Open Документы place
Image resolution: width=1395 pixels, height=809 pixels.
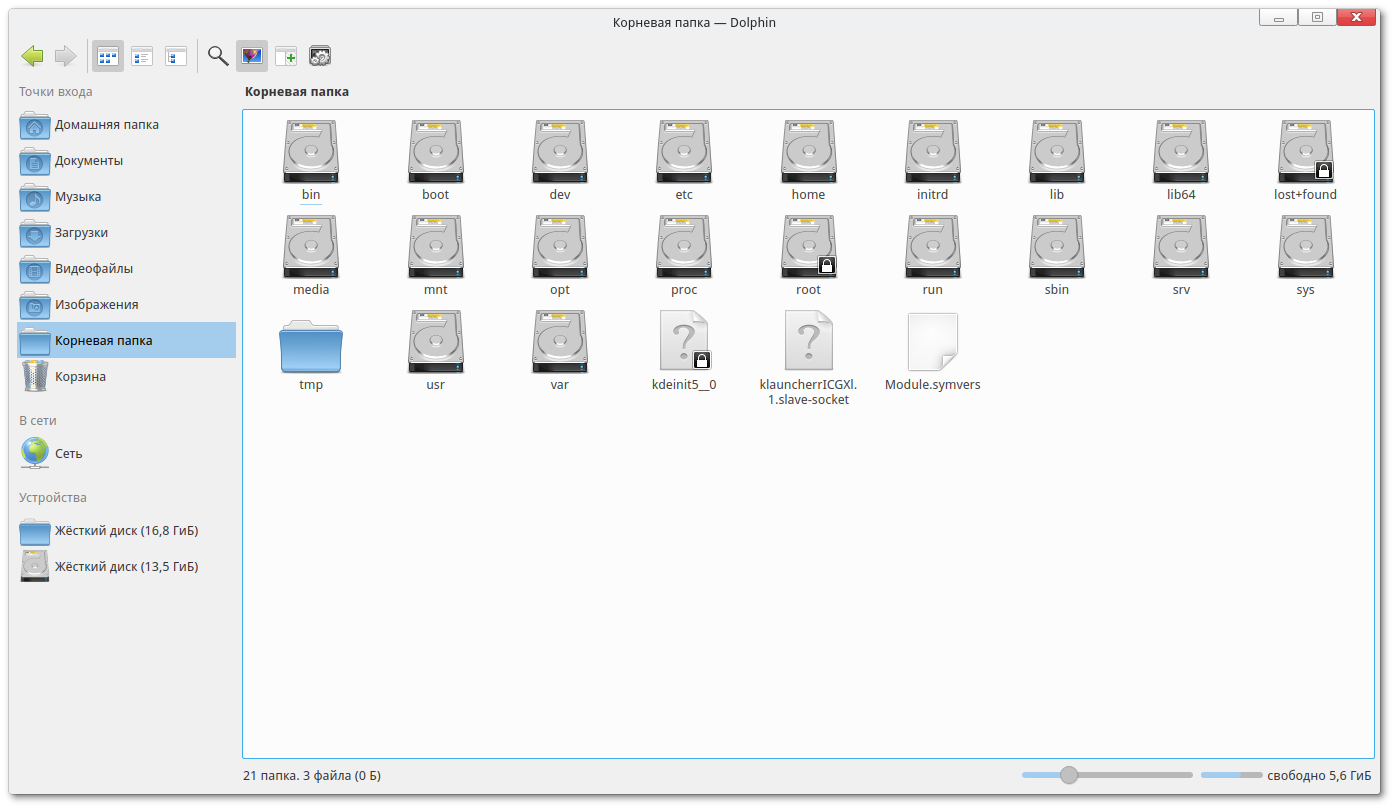pyautogui.click(x=126, y=161)
